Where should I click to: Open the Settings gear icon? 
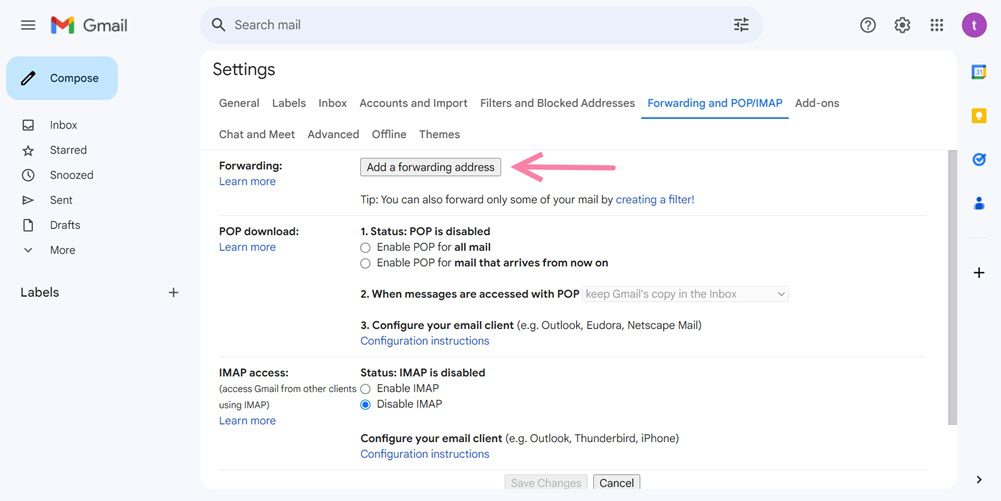902,25
